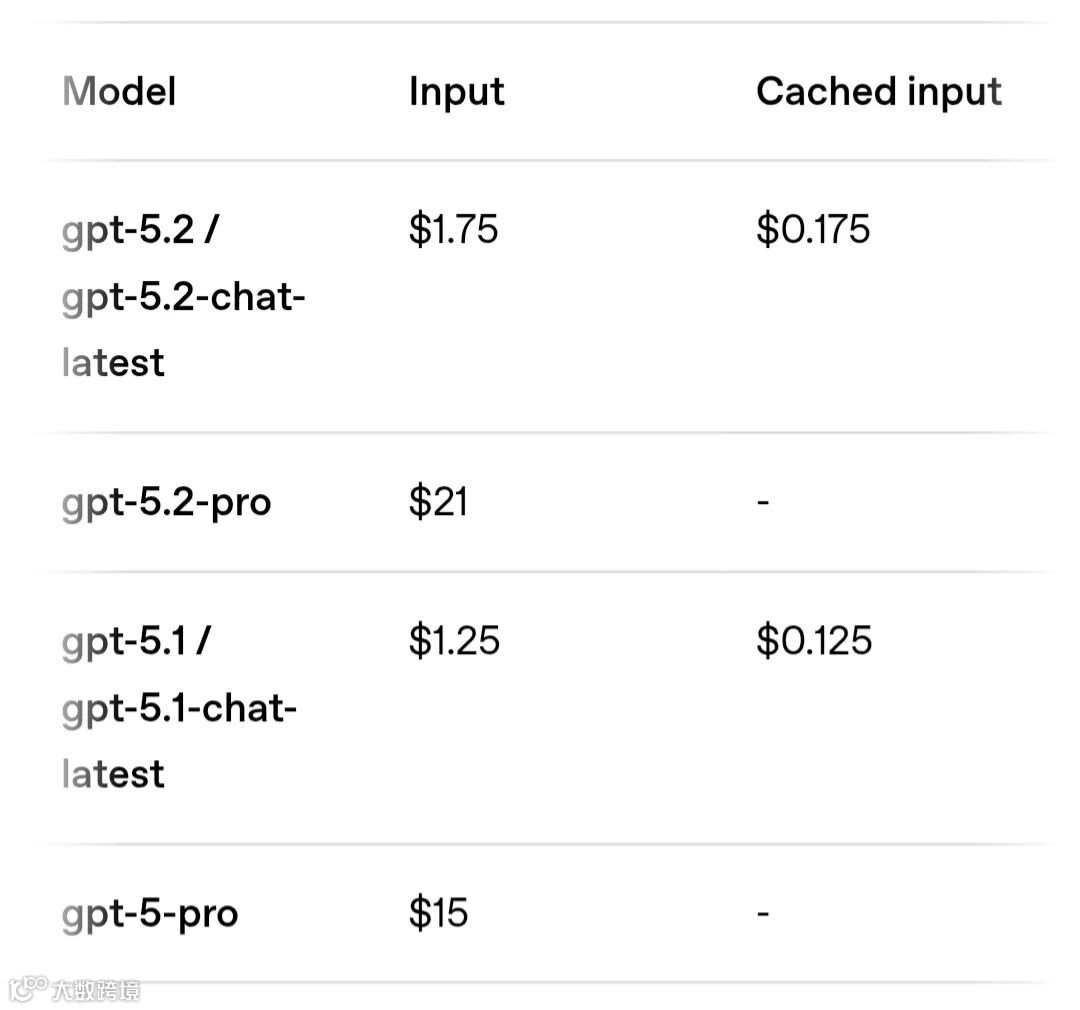Open the gpt-5.2-pro model row
Screen dimensions: 1080x1010
click(x=166, y=502)
